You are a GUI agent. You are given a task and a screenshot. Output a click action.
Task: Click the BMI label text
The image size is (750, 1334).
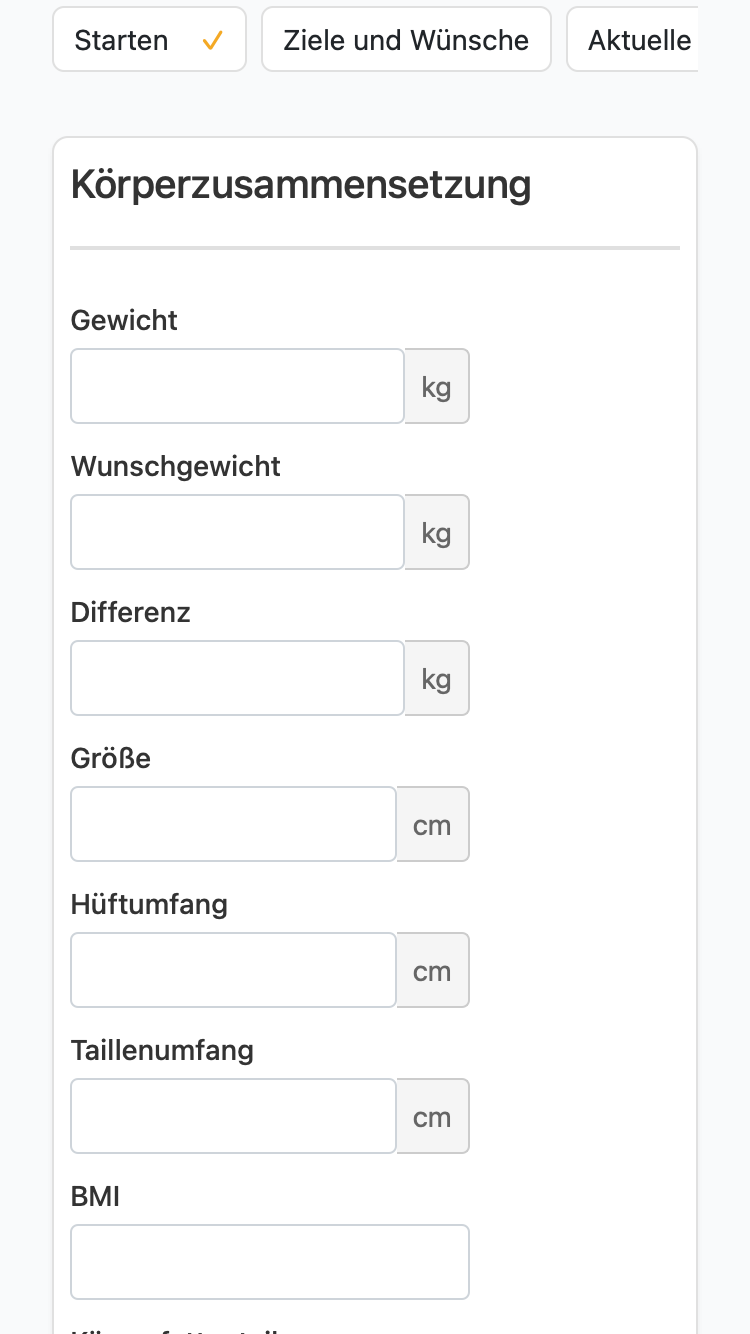click(x=96, y=1196)
